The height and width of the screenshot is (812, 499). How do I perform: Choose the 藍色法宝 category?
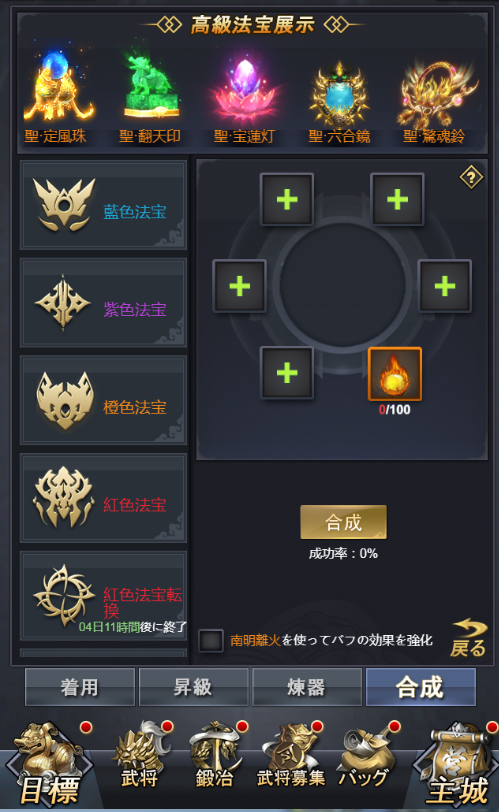[104, 205]
